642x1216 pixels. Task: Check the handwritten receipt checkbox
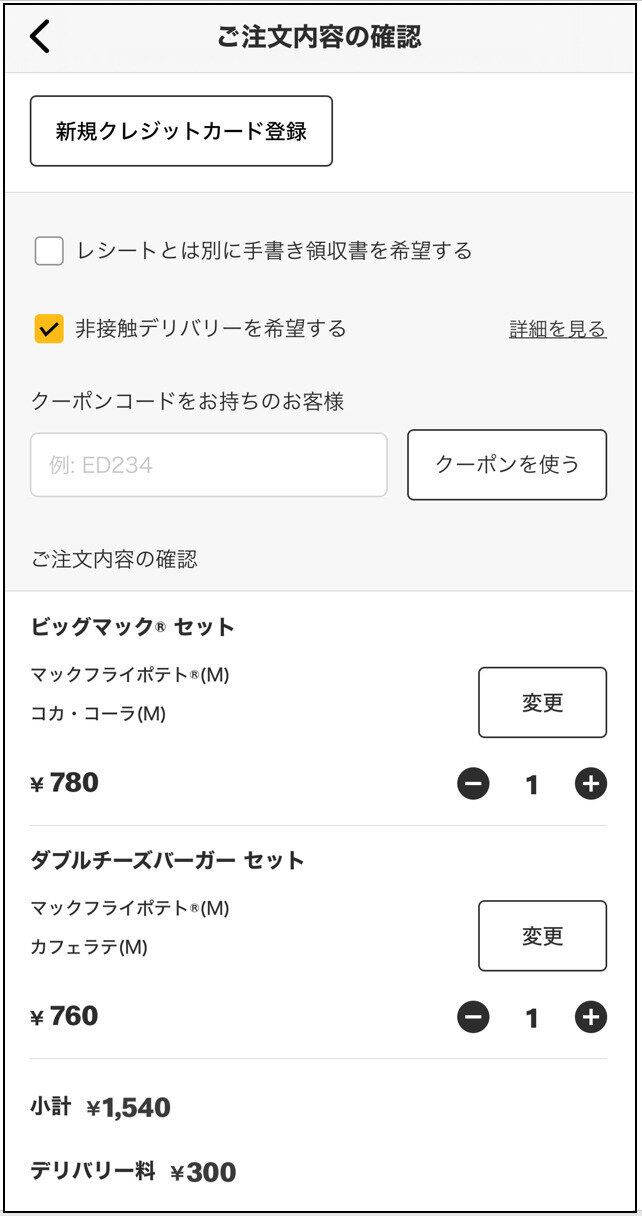coord(49,251)
